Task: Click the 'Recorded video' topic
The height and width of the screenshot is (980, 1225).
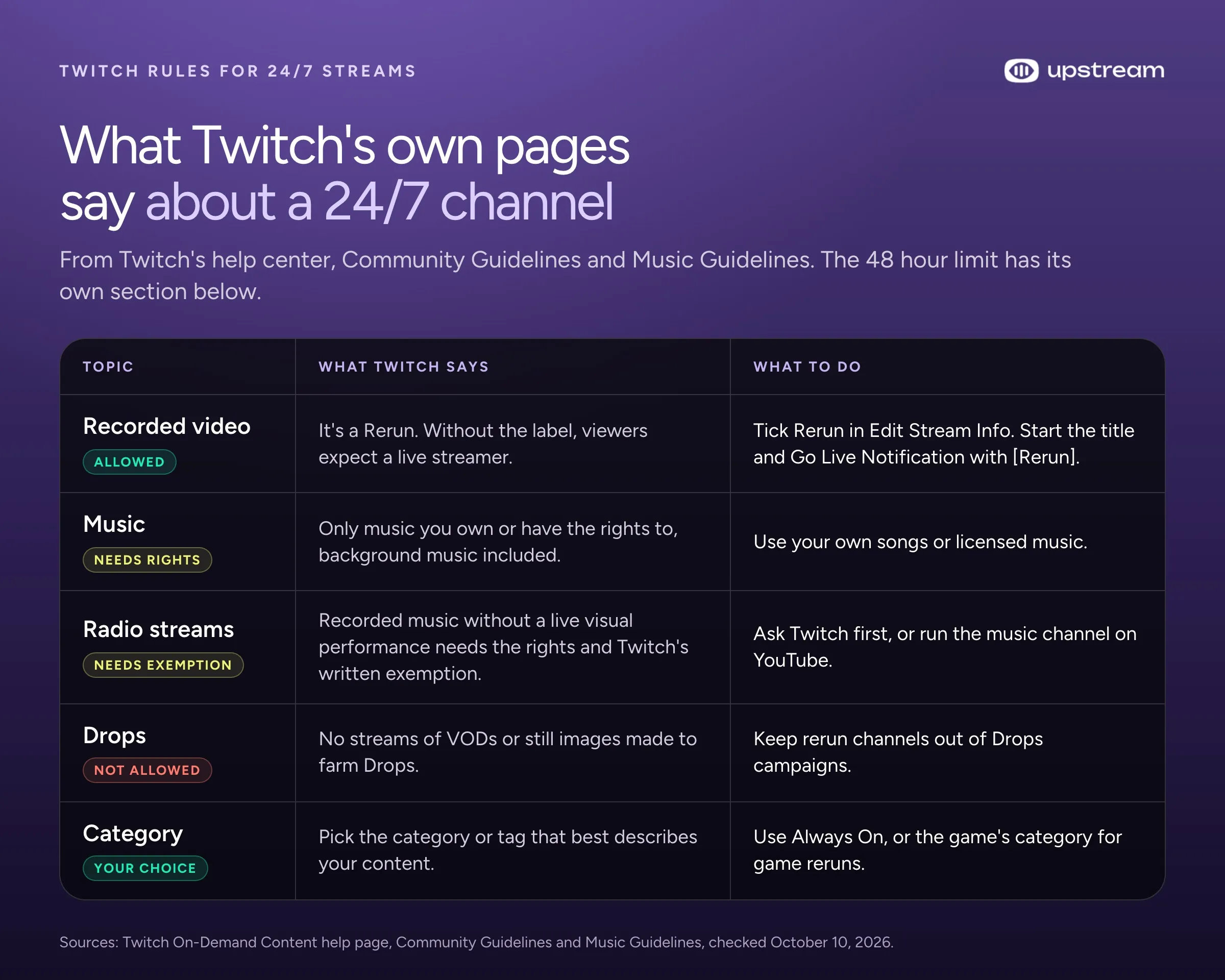Action: 167,426
